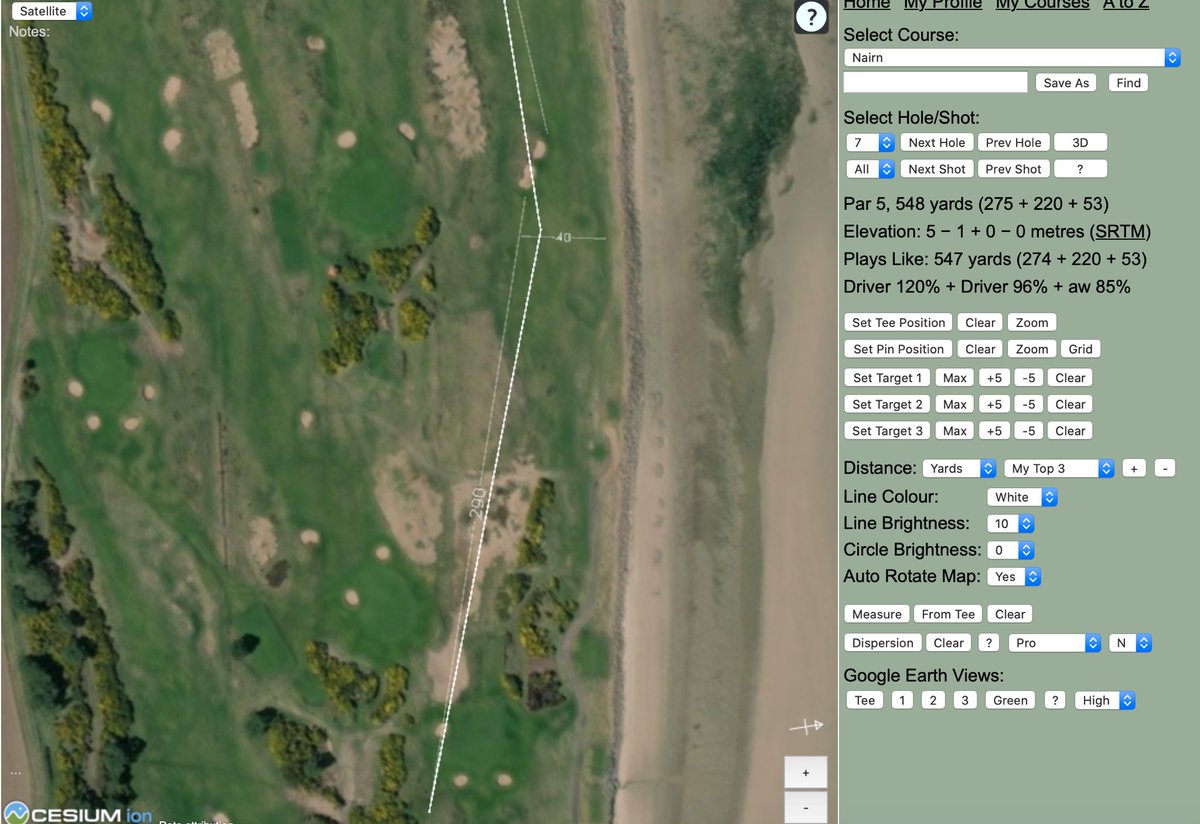1200x824 pixels.
Task: Show shot Dispersion
Action: pos(883,643)
